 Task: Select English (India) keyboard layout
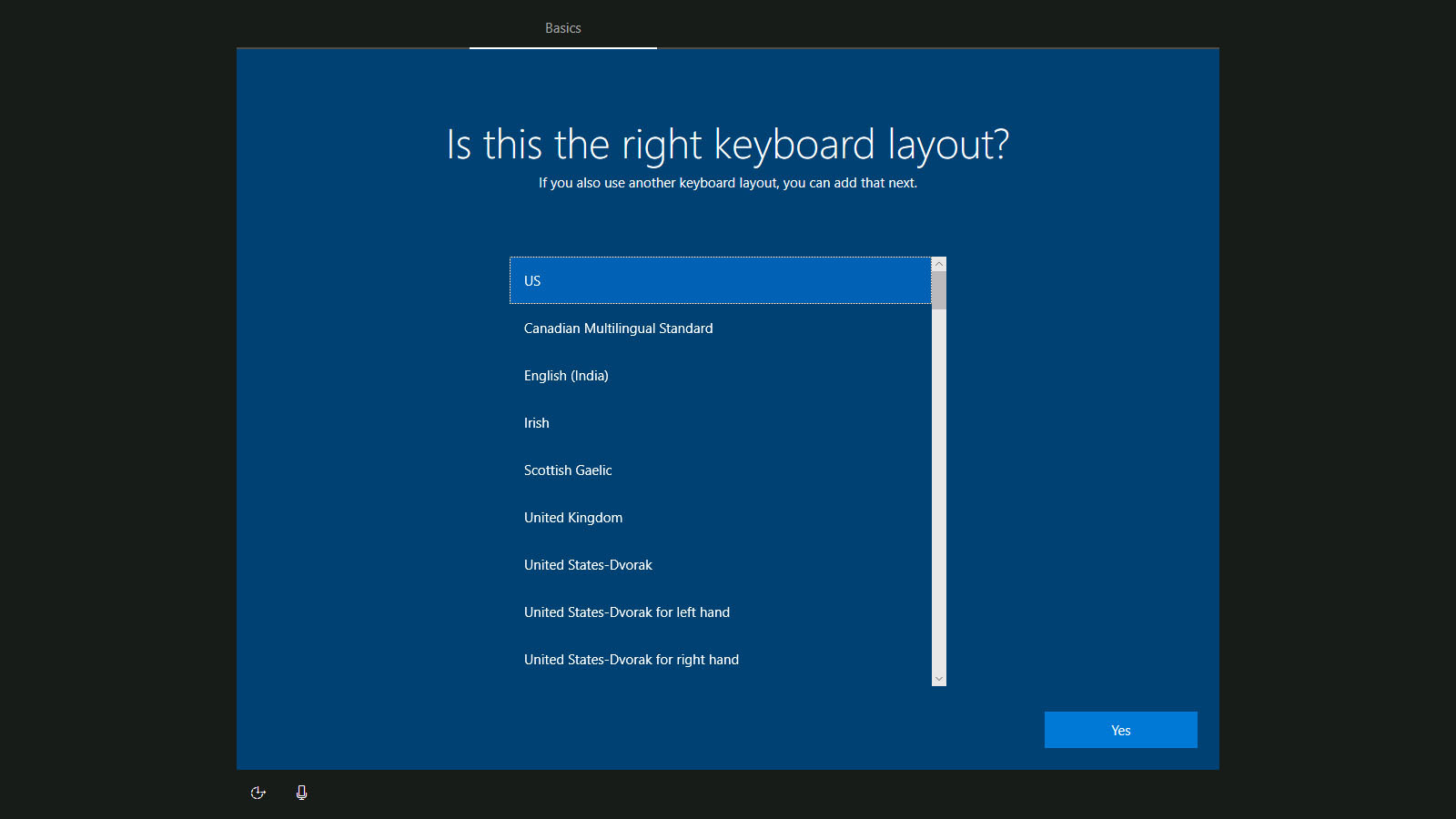point(566,376)
